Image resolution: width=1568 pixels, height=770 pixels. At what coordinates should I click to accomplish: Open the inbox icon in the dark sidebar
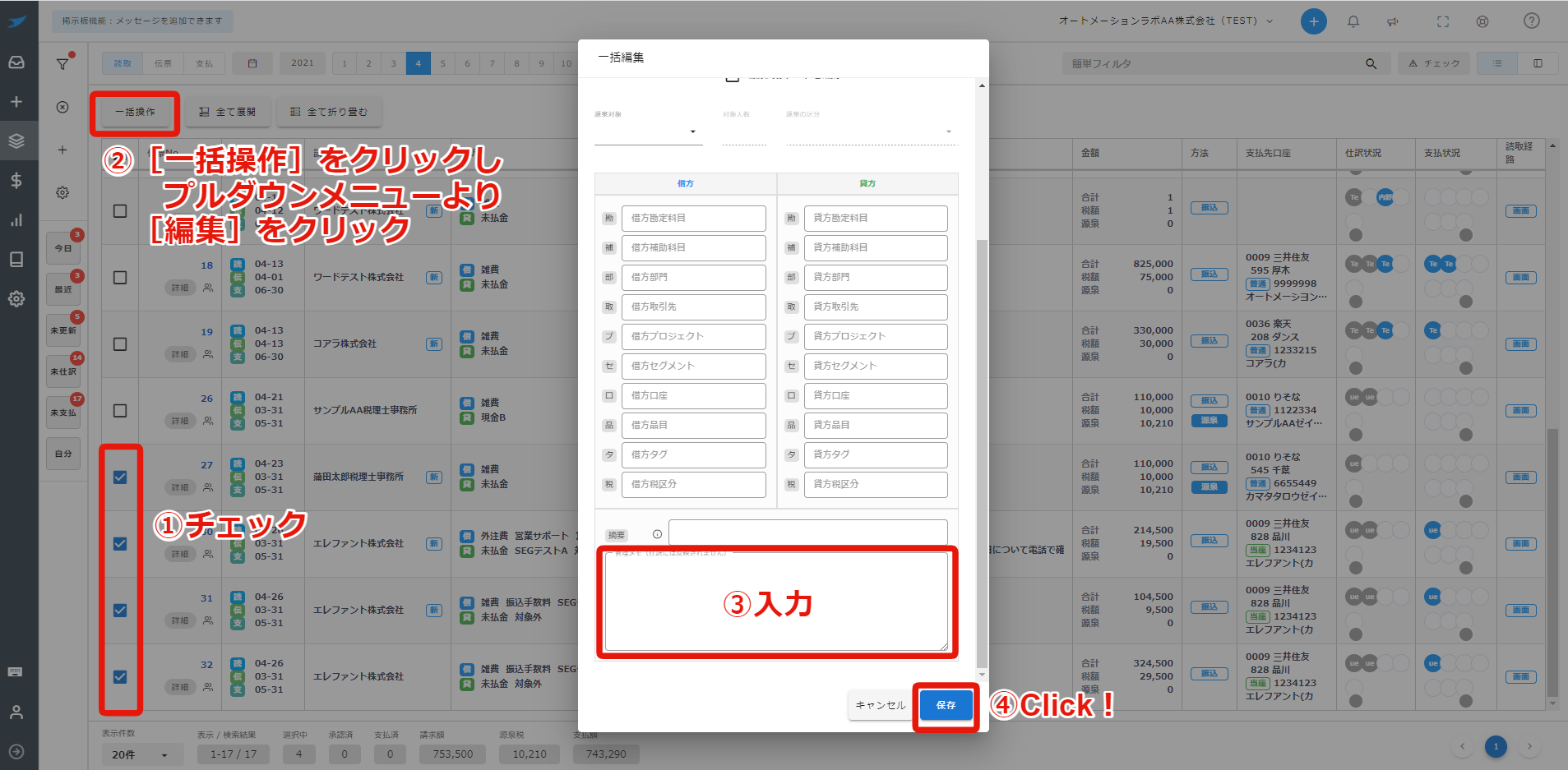16,62
